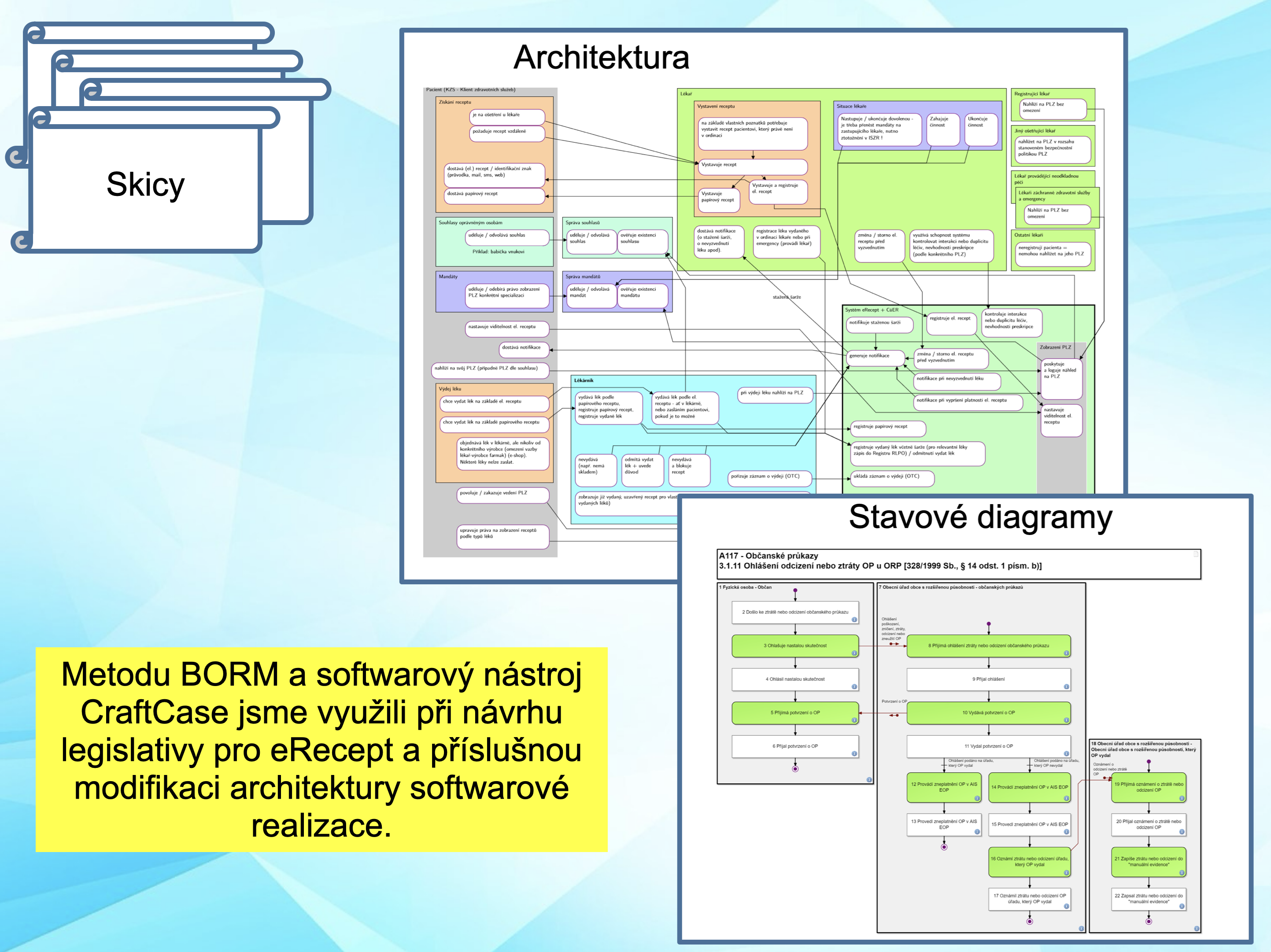Click the Stavové diagramy heading

[980, 517]
